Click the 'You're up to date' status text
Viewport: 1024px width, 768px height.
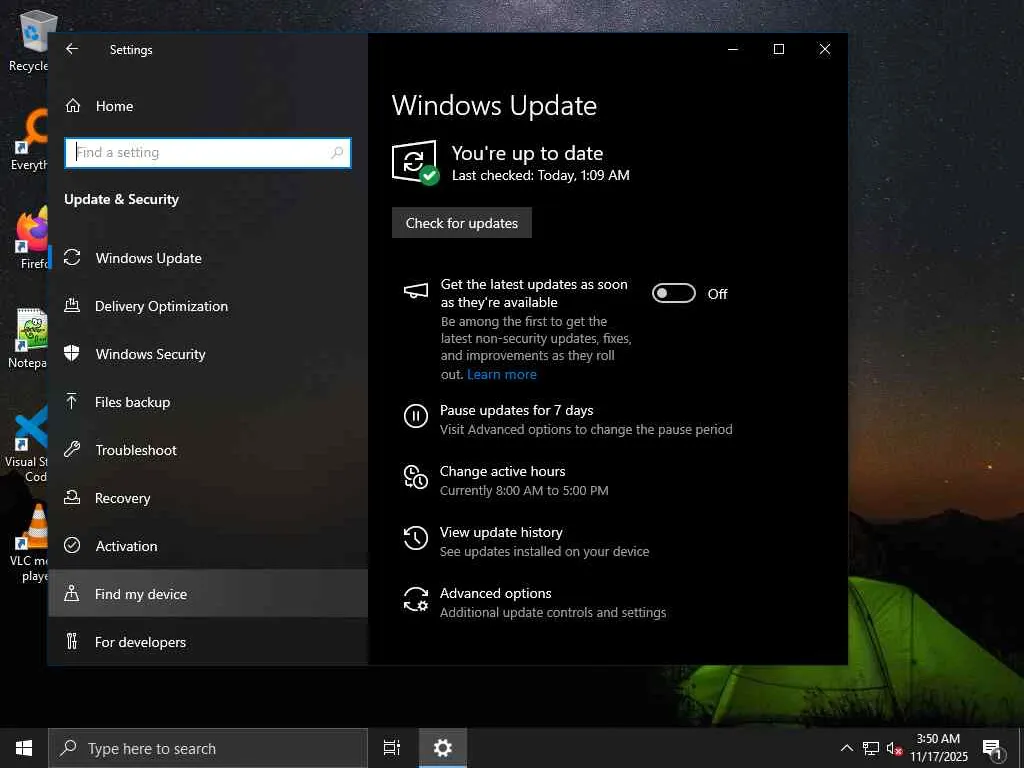pos(527,153)
